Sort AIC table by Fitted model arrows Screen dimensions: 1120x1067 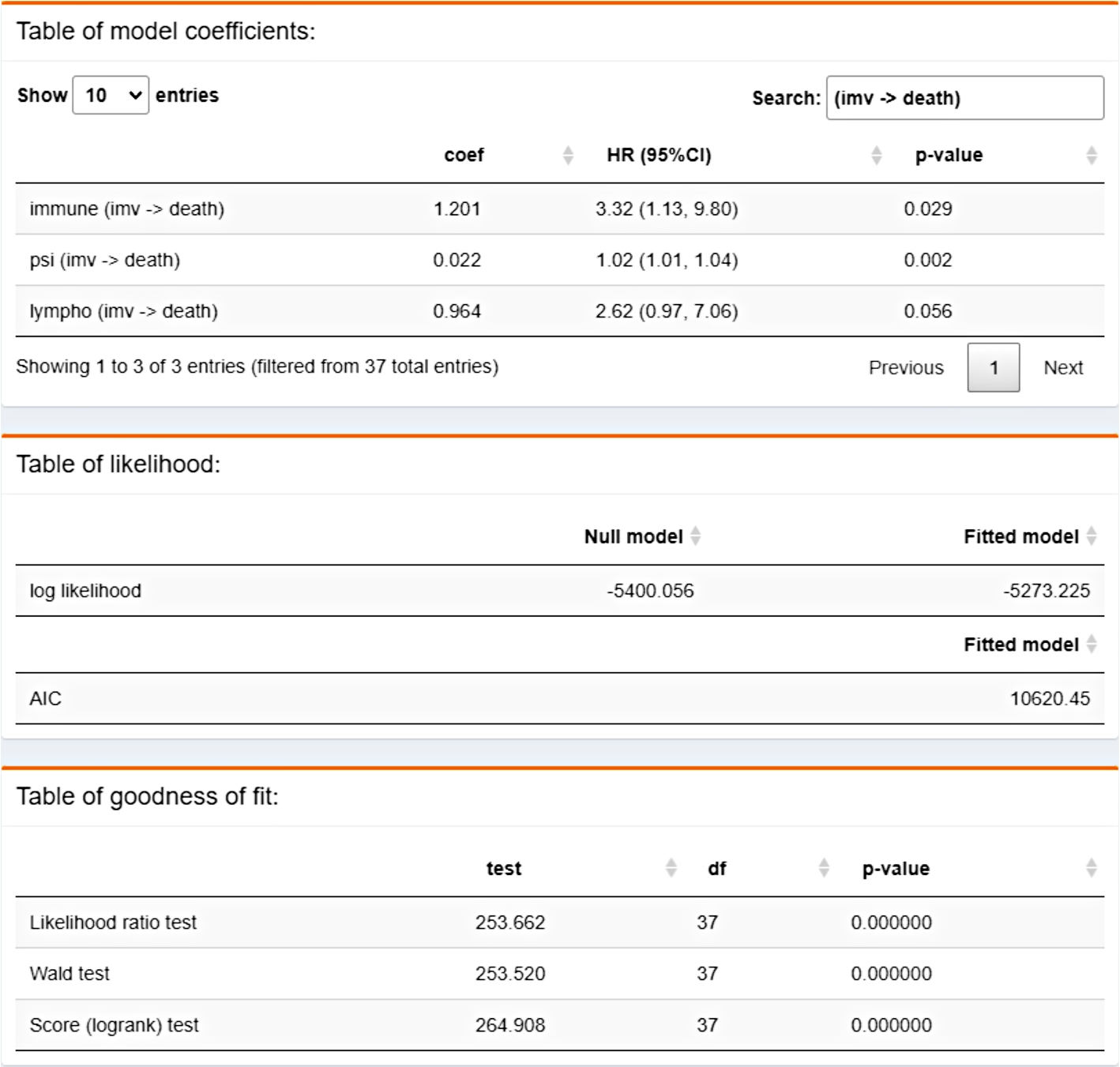1092,644
